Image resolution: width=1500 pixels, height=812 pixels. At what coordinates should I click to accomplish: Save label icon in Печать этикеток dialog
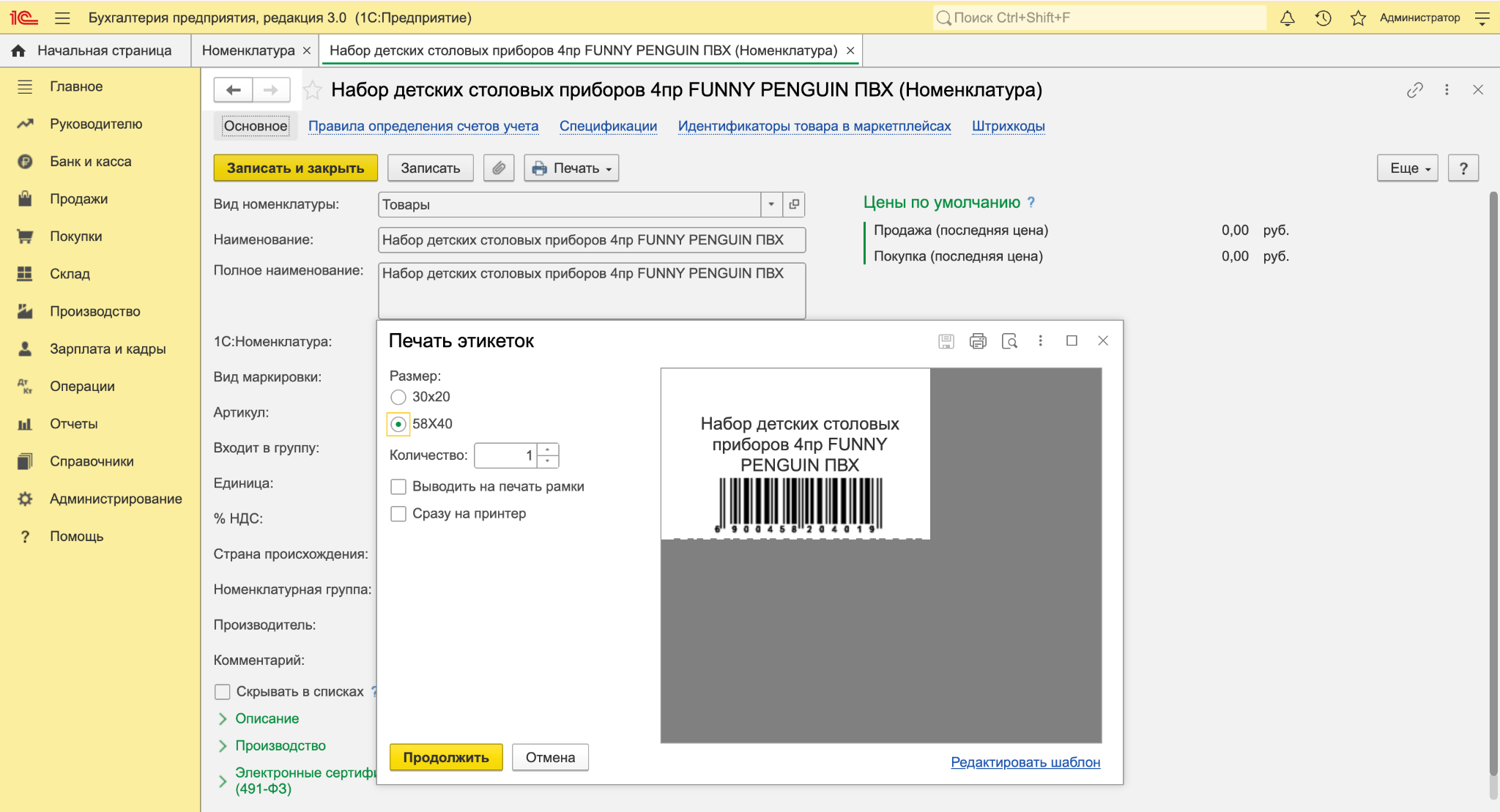pos(946,341)
